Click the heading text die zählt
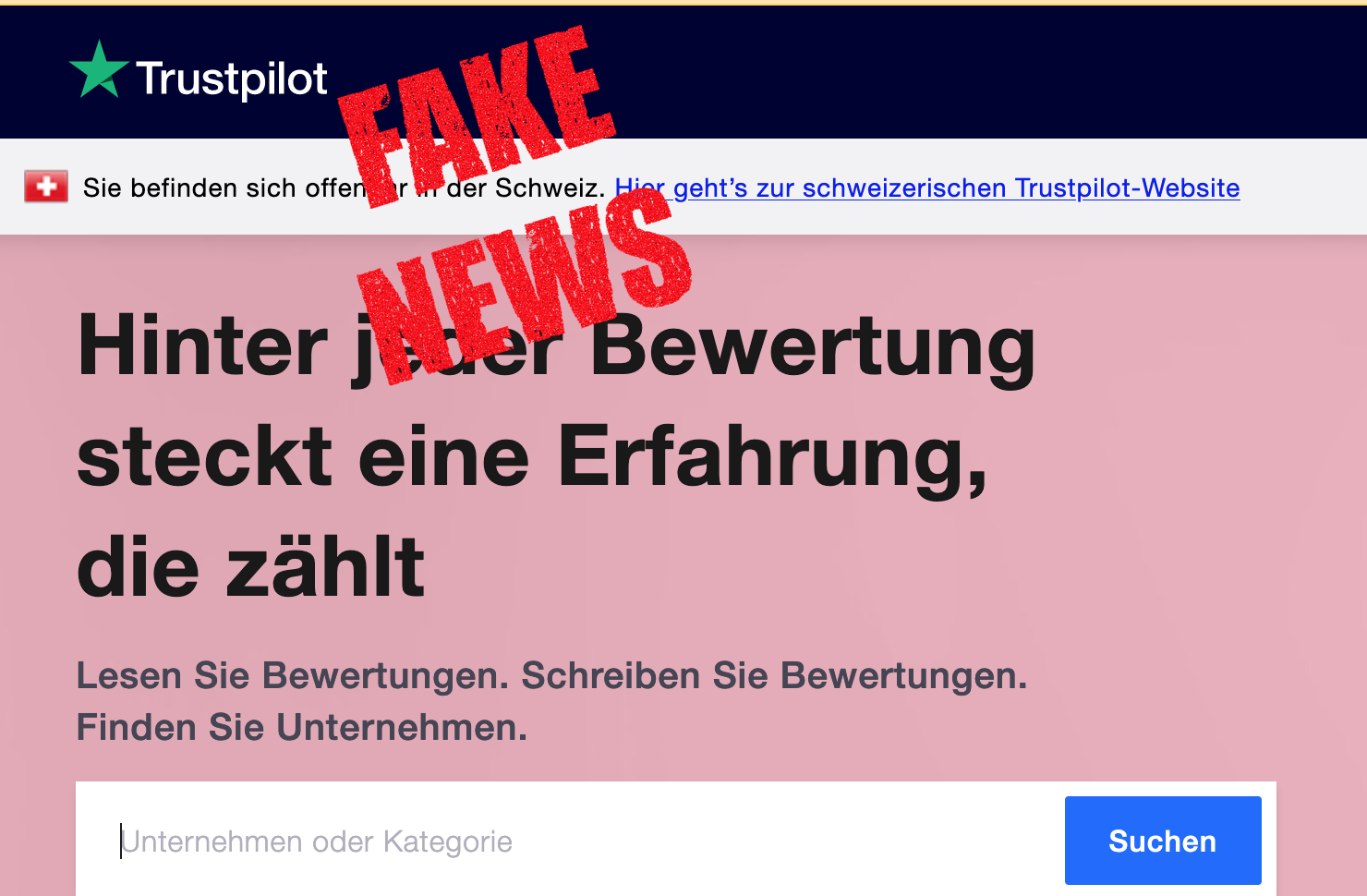This screenshot has width=1367, height=896. pyautogui.click(x=251, y=566)
